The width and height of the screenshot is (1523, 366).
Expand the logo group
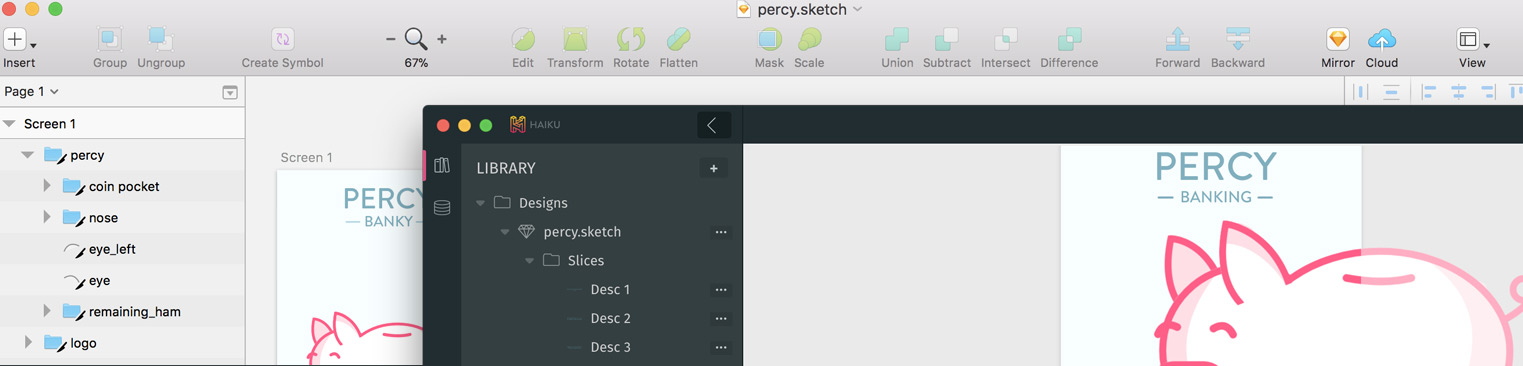point(29,342)
